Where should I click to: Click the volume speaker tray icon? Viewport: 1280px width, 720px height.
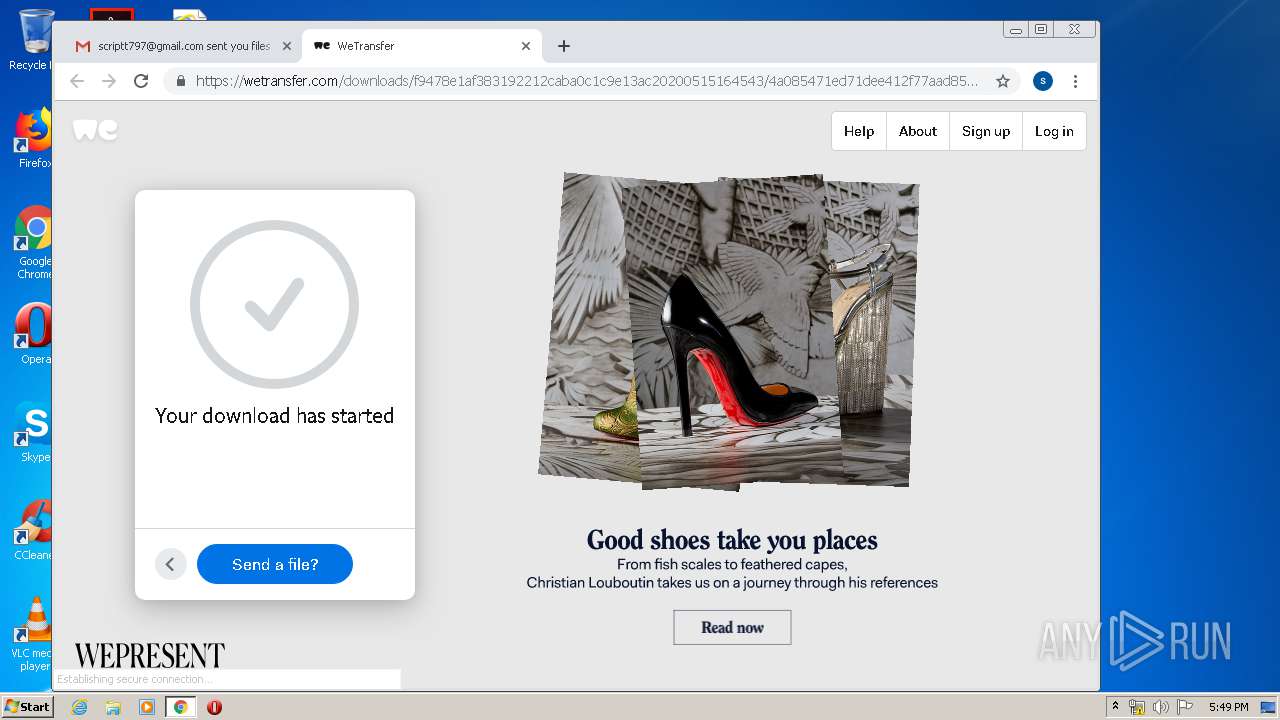pos(1161,707)
